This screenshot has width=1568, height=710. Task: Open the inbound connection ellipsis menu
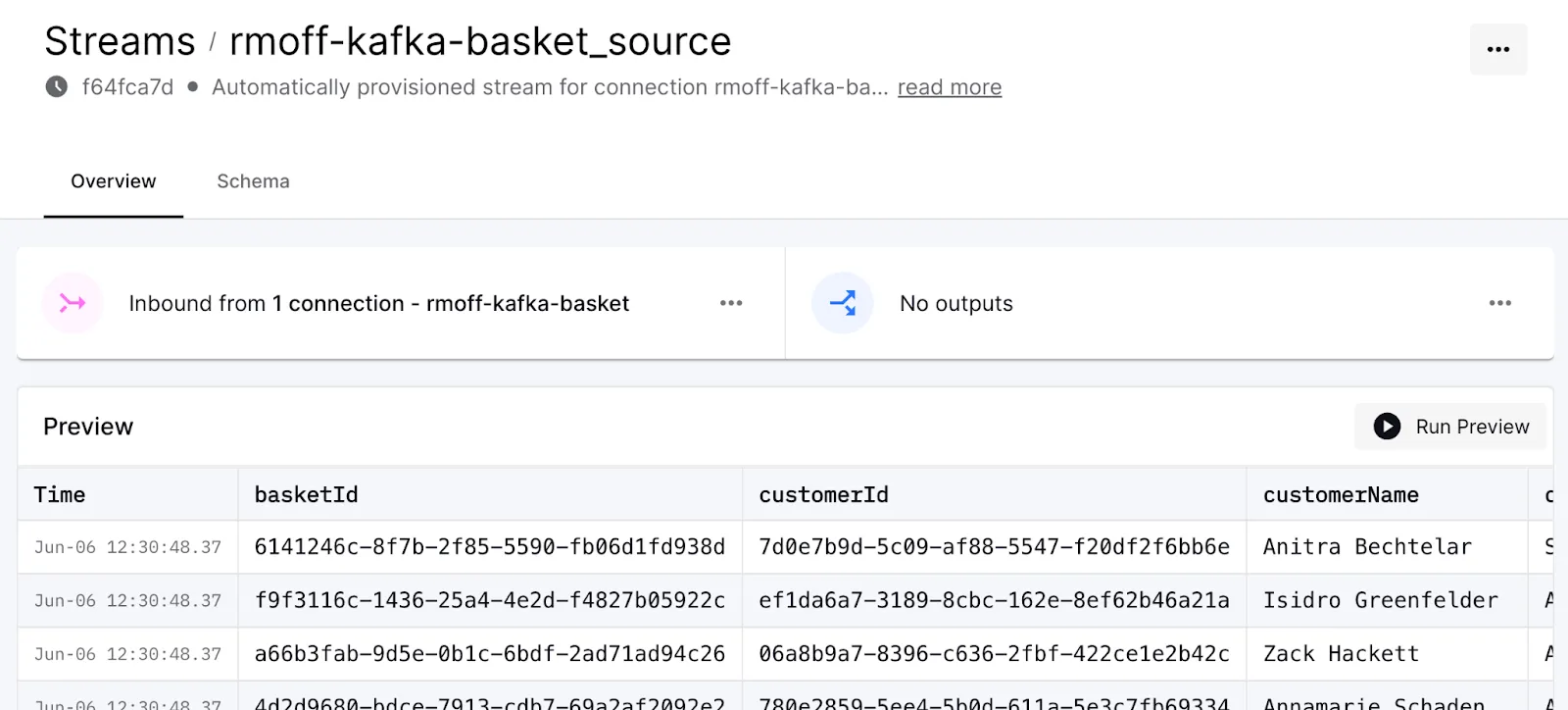click(x=731, y=303)
